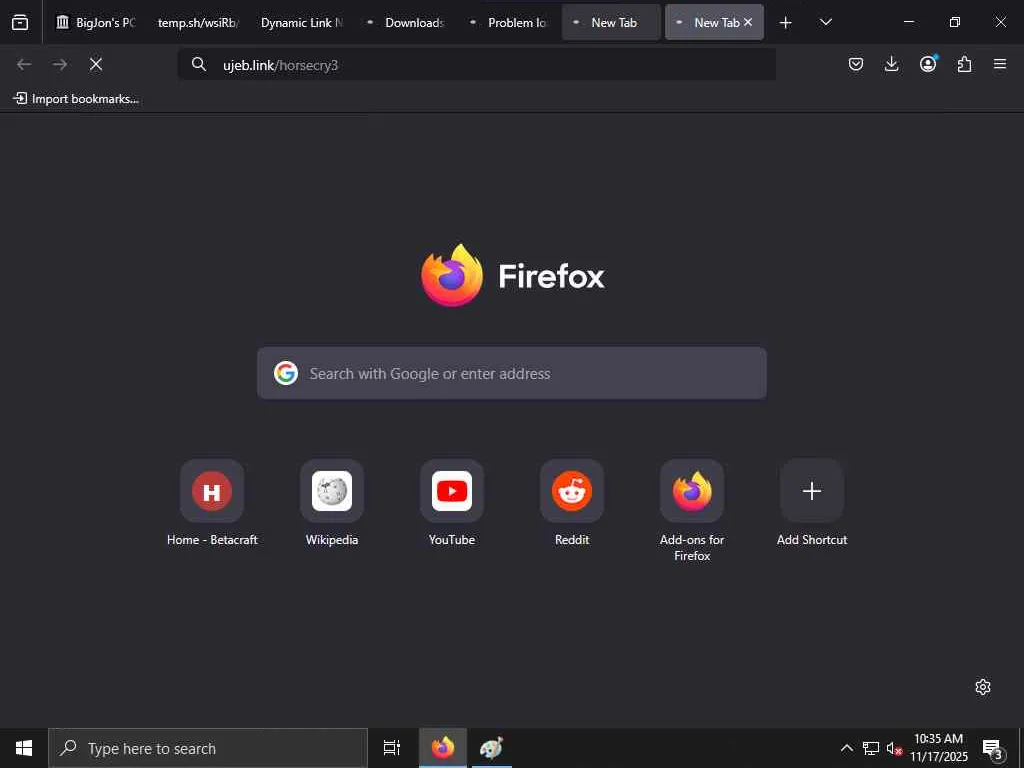
Task: Focus the URL bar showing ujeb.link/horsecry3
Action: click(x=477, y=65)
